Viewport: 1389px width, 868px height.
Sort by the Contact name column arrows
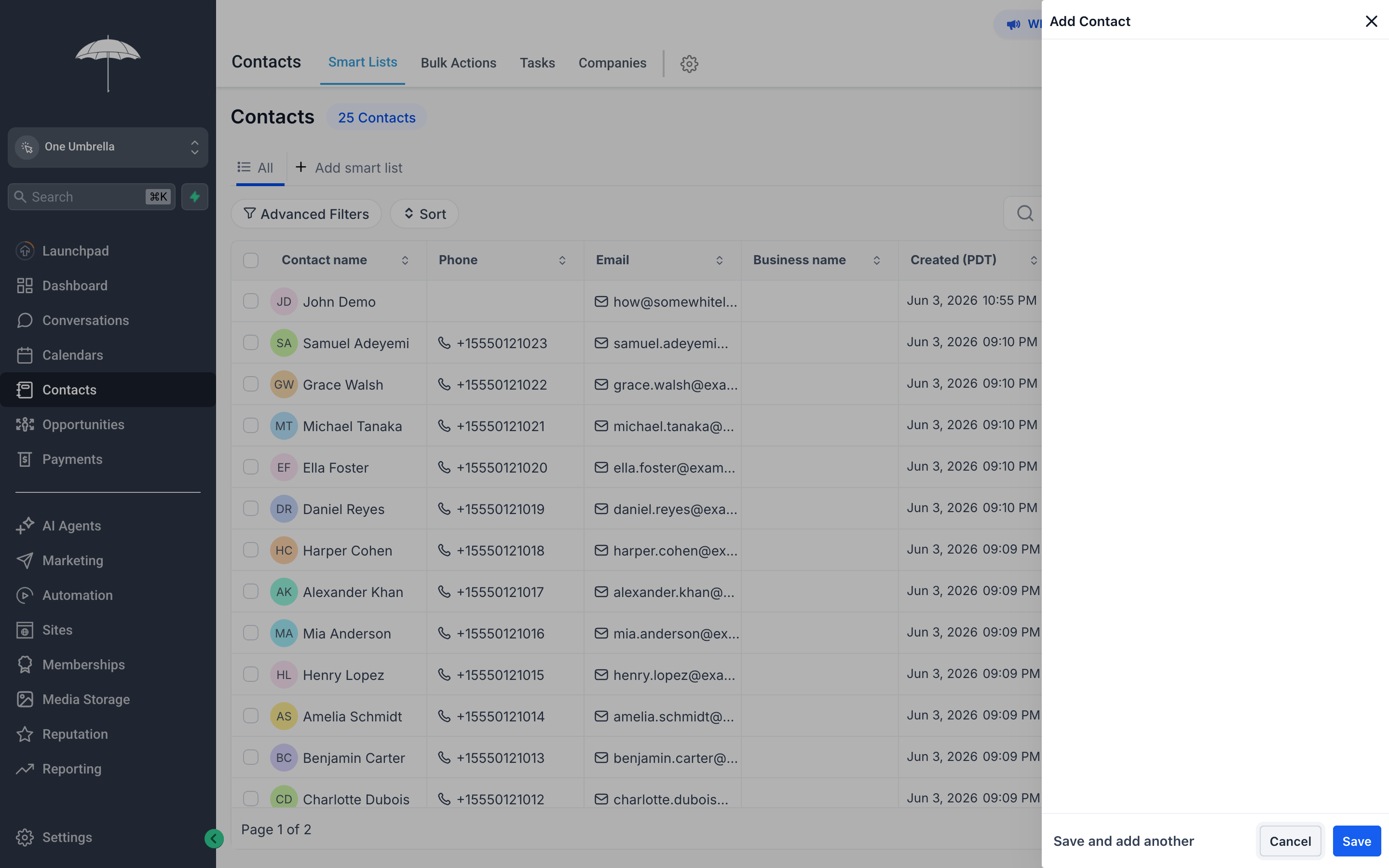(x=405, y=260)
